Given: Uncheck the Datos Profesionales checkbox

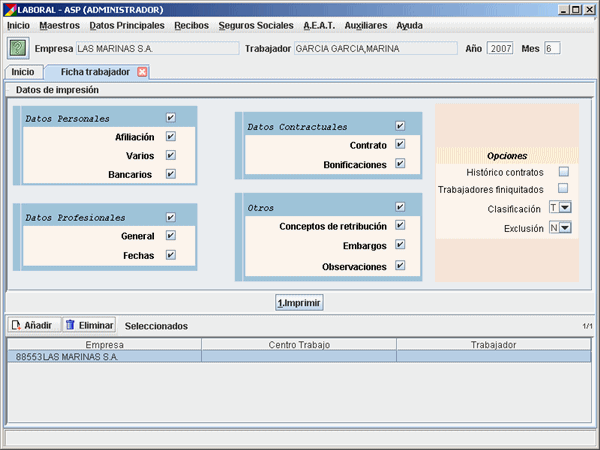Looking at the screenshot, I should click(x=171, y=217).
